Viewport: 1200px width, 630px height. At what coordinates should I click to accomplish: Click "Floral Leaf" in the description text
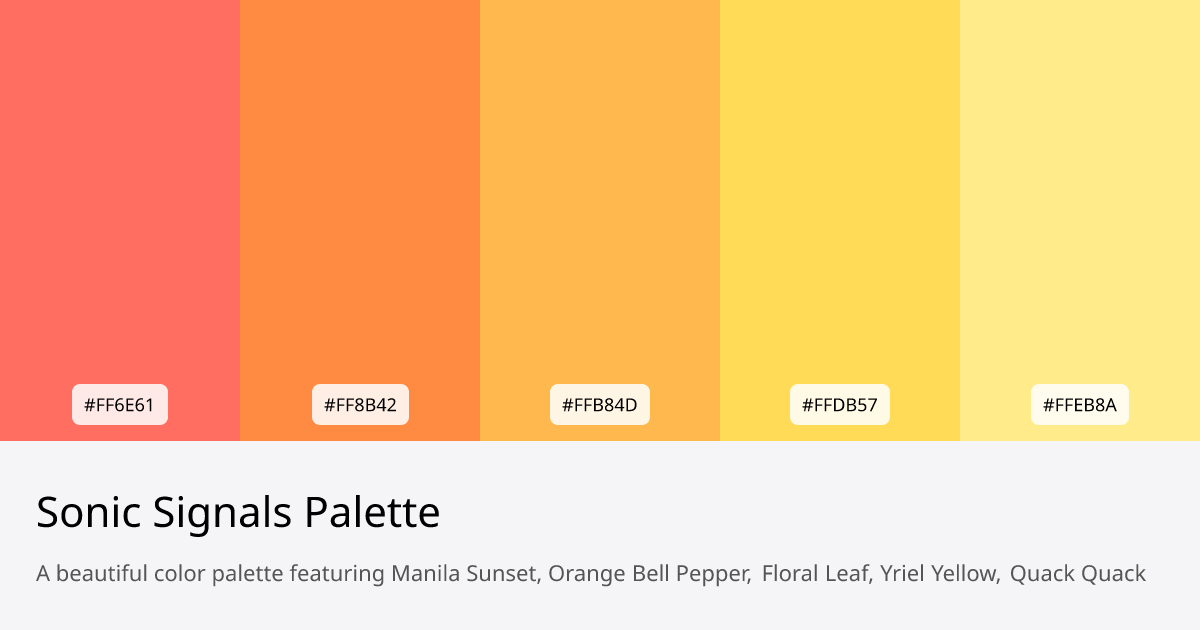click(x=816, y=574)
